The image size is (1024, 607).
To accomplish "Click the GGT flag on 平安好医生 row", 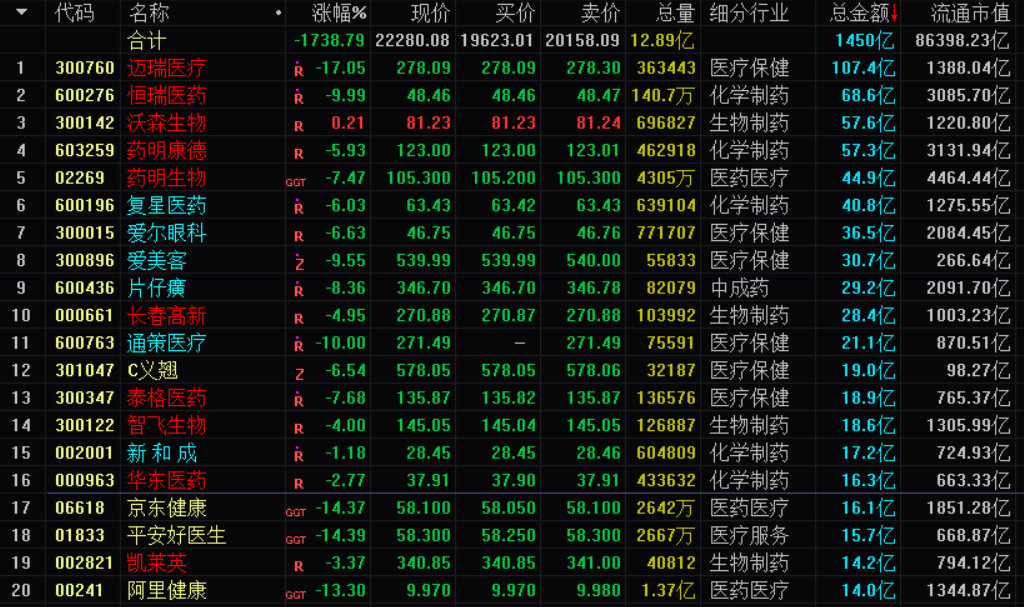I will point(296,540).
